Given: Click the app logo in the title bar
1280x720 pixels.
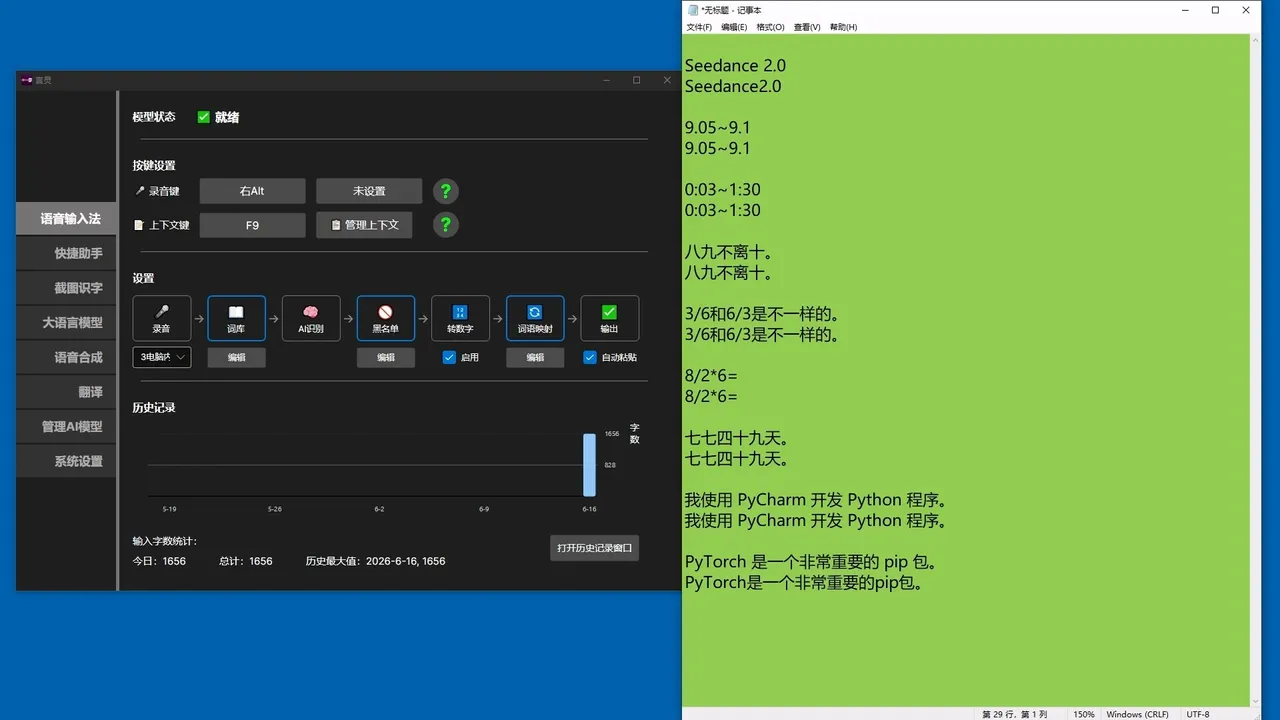Looking at the screenshot, I should (27, 80).
